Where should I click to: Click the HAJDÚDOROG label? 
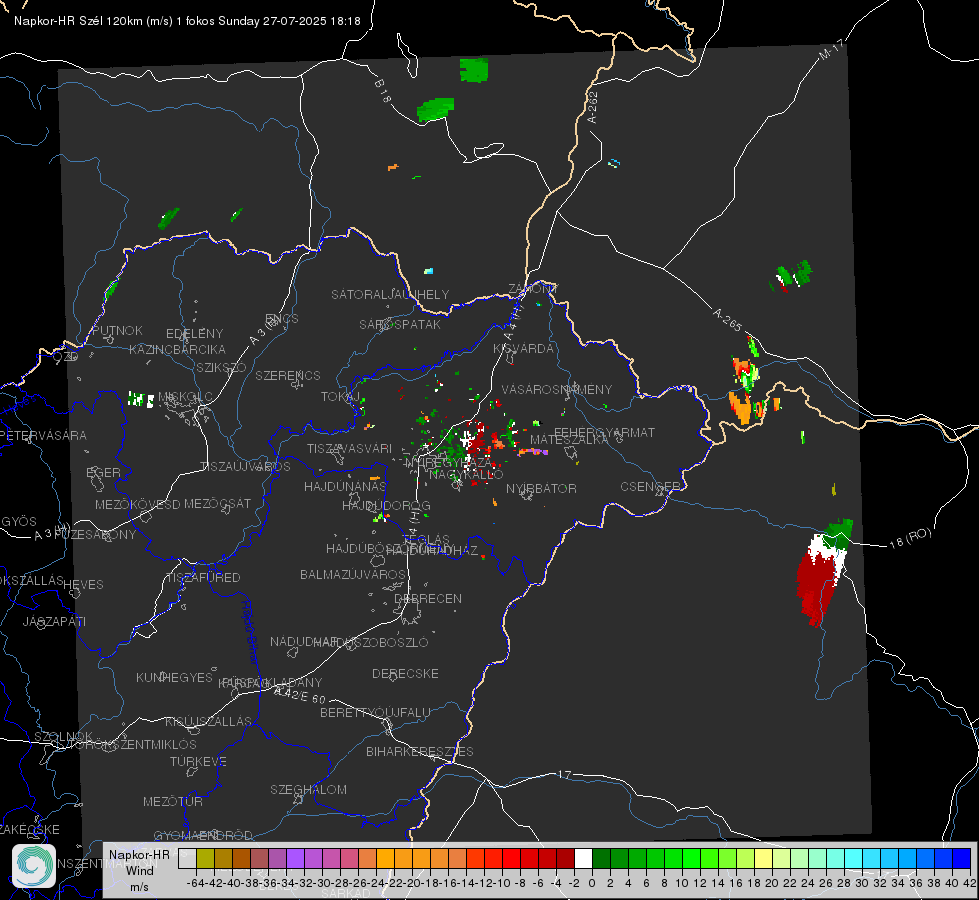386,505
